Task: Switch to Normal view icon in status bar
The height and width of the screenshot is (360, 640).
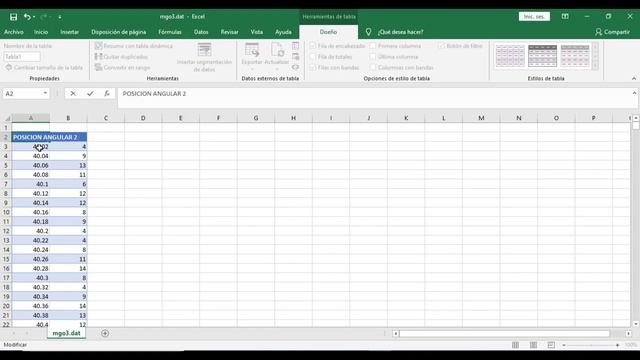Action: coord(516,345)
